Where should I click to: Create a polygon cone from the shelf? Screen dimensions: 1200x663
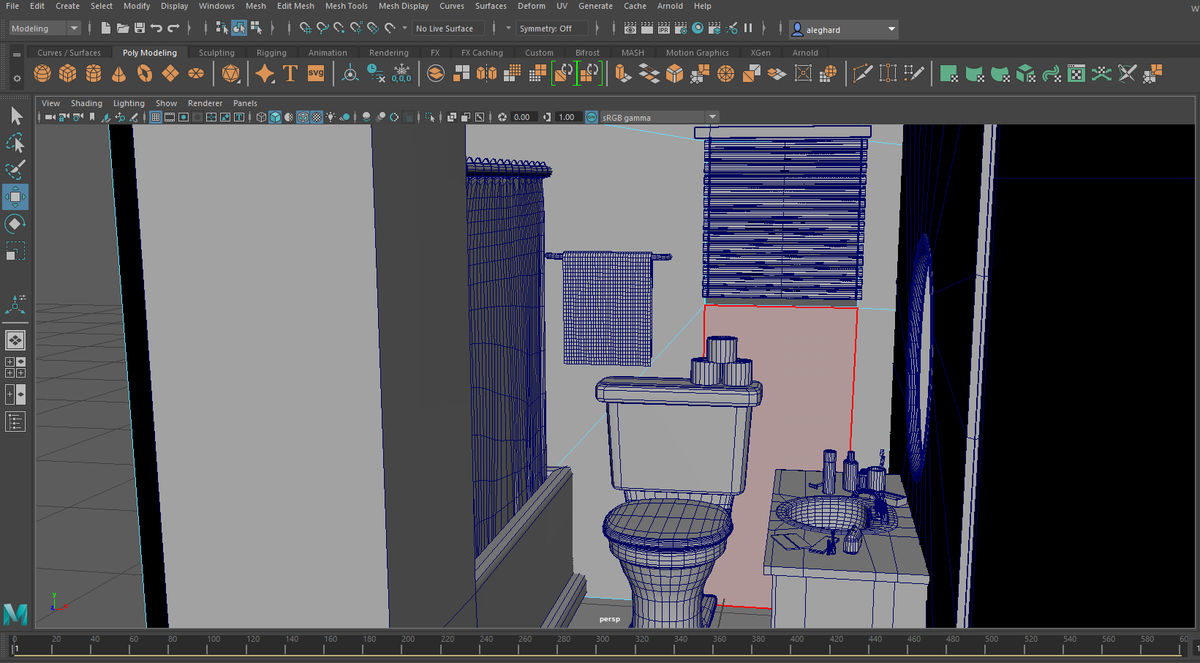119,73
